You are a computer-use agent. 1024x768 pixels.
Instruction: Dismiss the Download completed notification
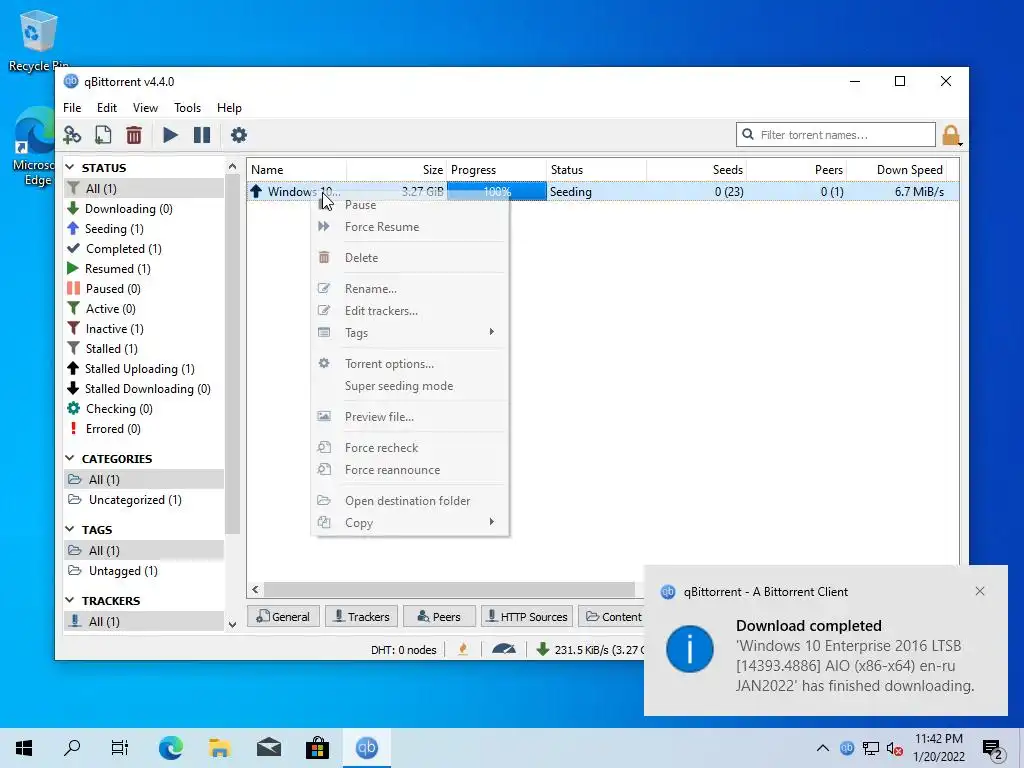pos(980,591)
